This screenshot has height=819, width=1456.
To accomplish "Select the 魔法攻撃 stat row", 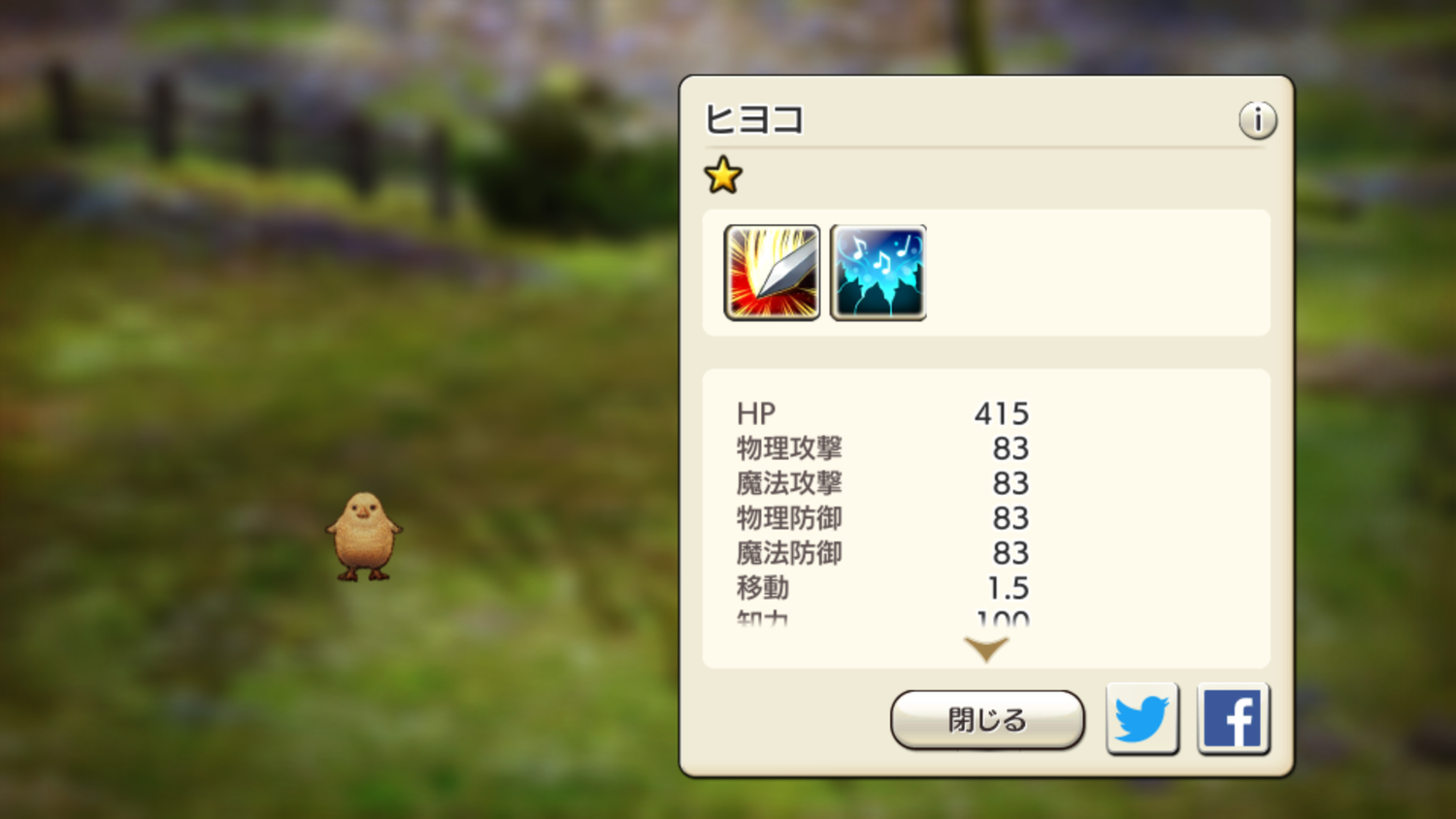I will pyautogui.click(x=882, y=483).
